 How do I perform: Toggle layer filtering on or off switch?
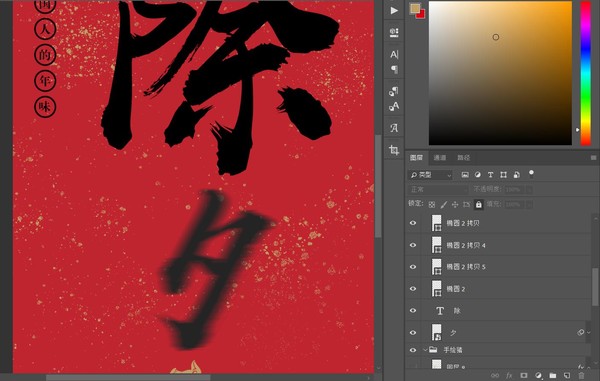pos(531,174)
